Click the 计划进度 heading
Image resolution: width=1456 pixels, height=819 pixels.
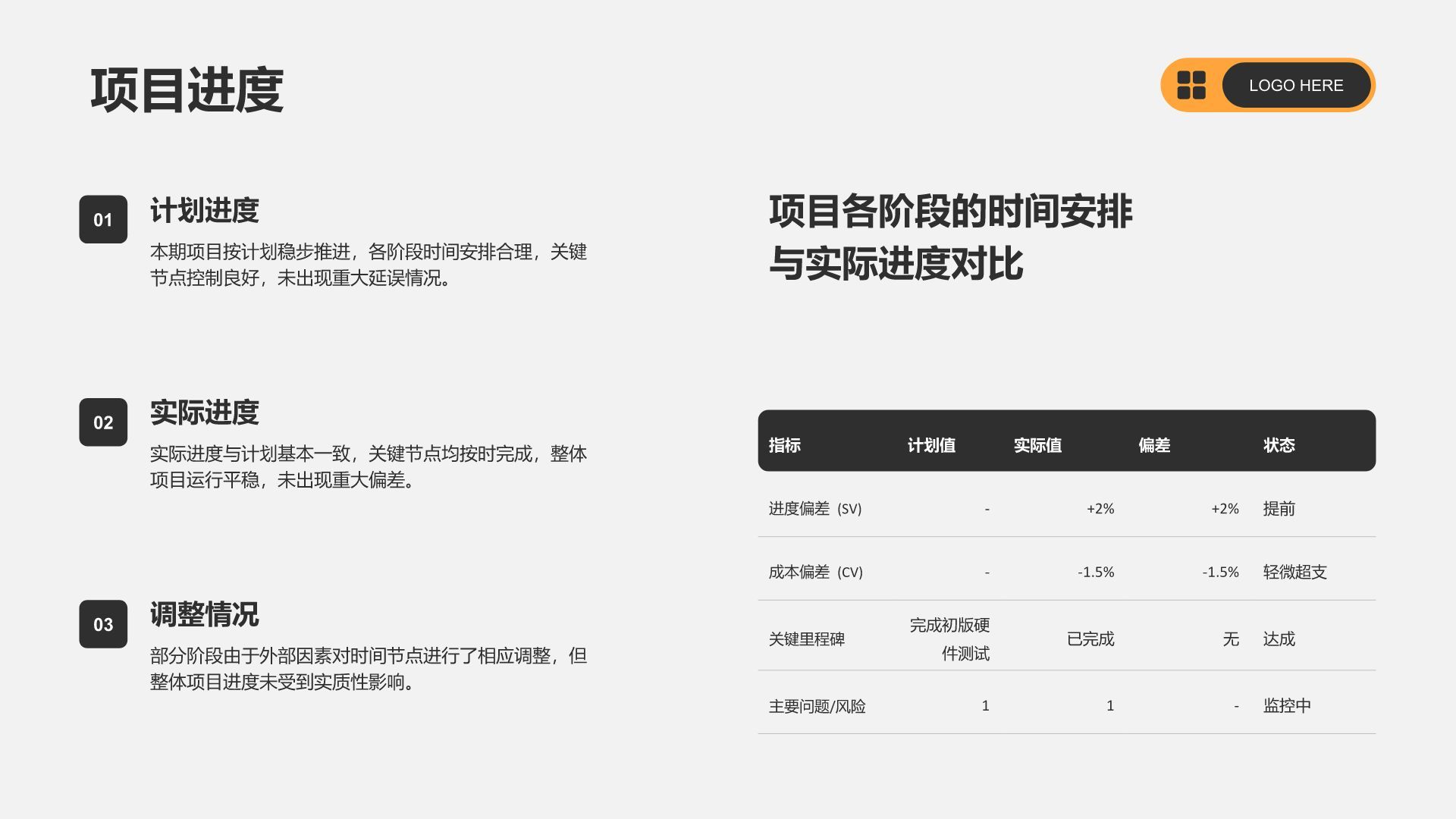pyautogui.click(x=204, y=210)
